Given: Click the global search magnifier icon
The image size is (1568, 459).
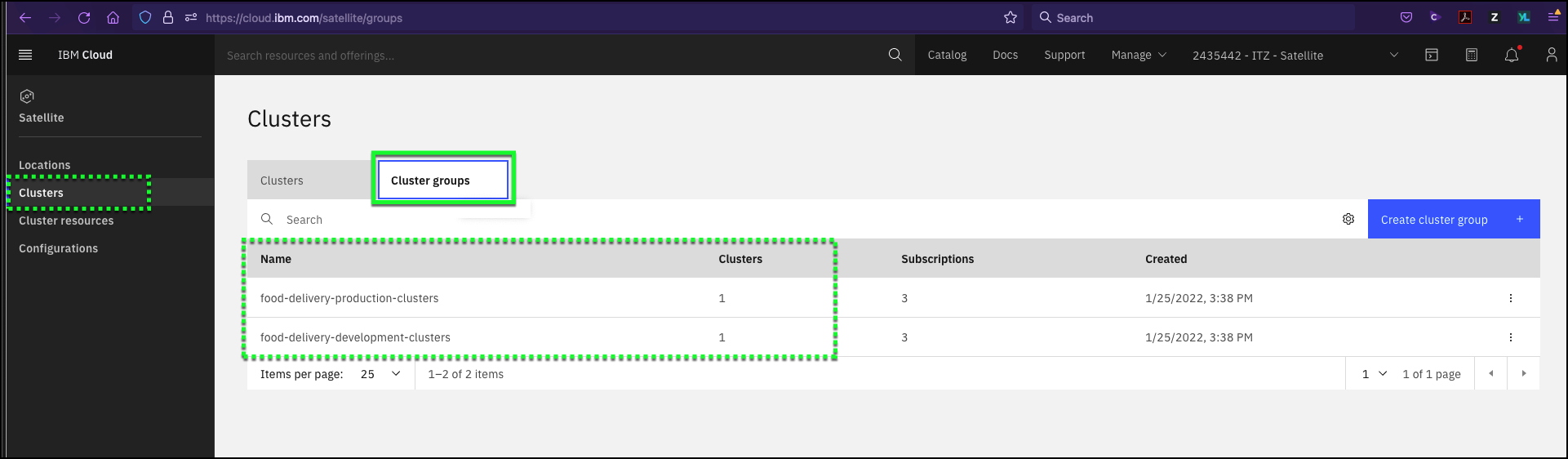Looking at the screenshot, I should (x=895, y=55).
